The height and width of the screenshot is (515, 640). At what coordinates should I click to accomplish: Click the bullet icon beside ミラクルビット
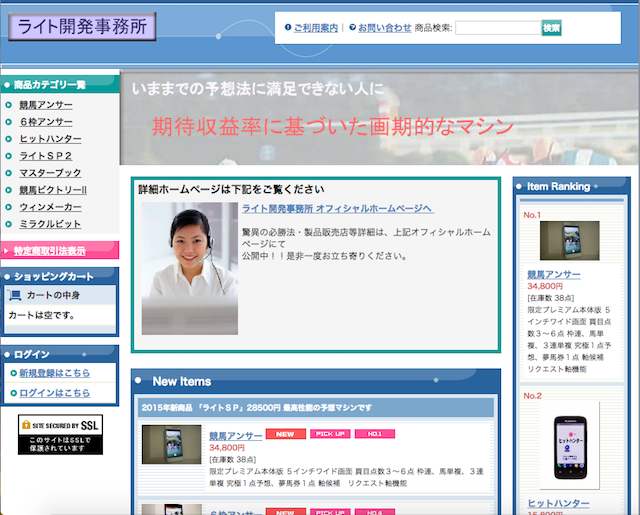click(x=9, y=224)
